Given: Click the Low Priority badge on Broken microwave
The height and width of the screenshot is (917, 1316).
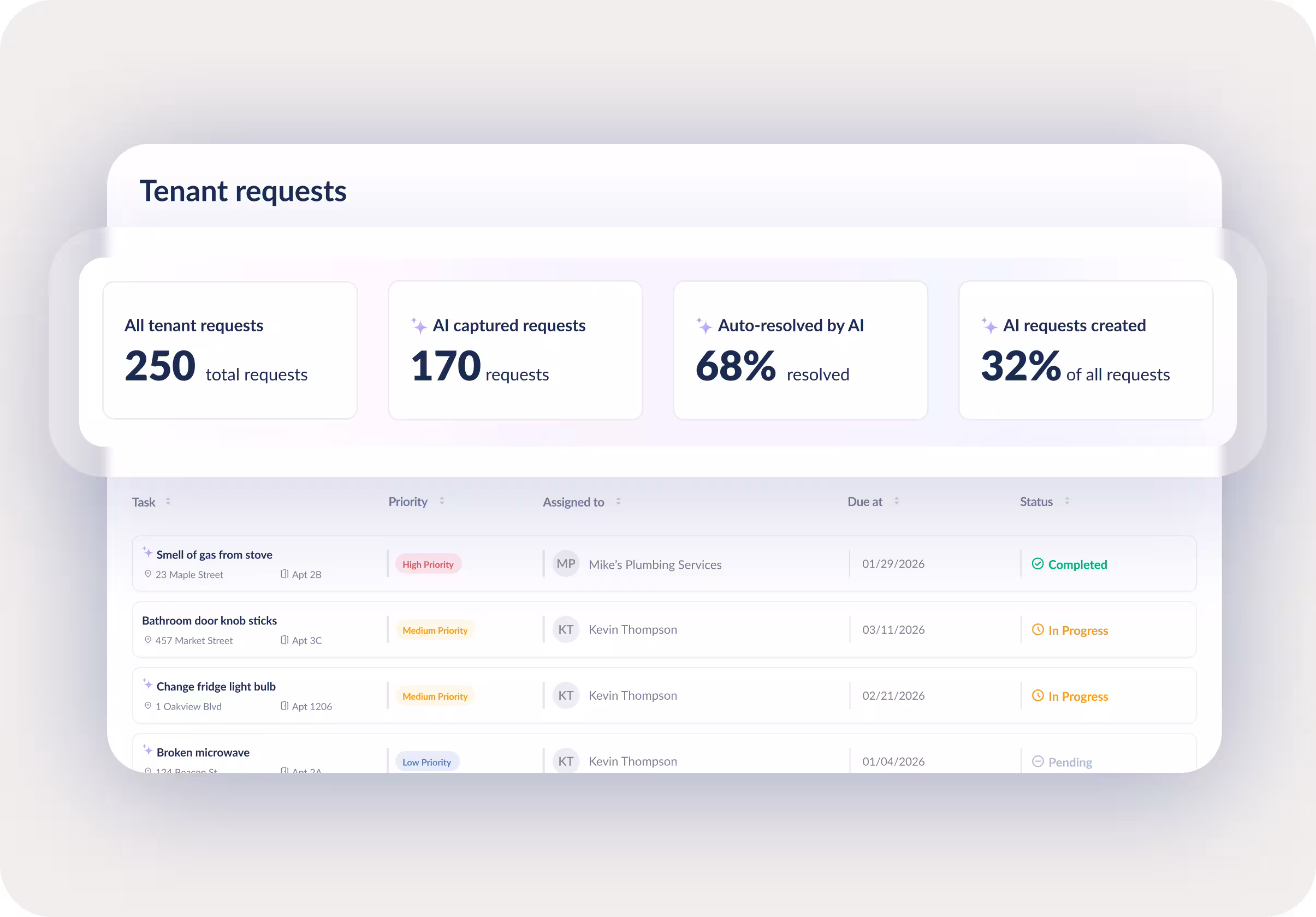Looking at the screenshot, I should tap(426, 762).
